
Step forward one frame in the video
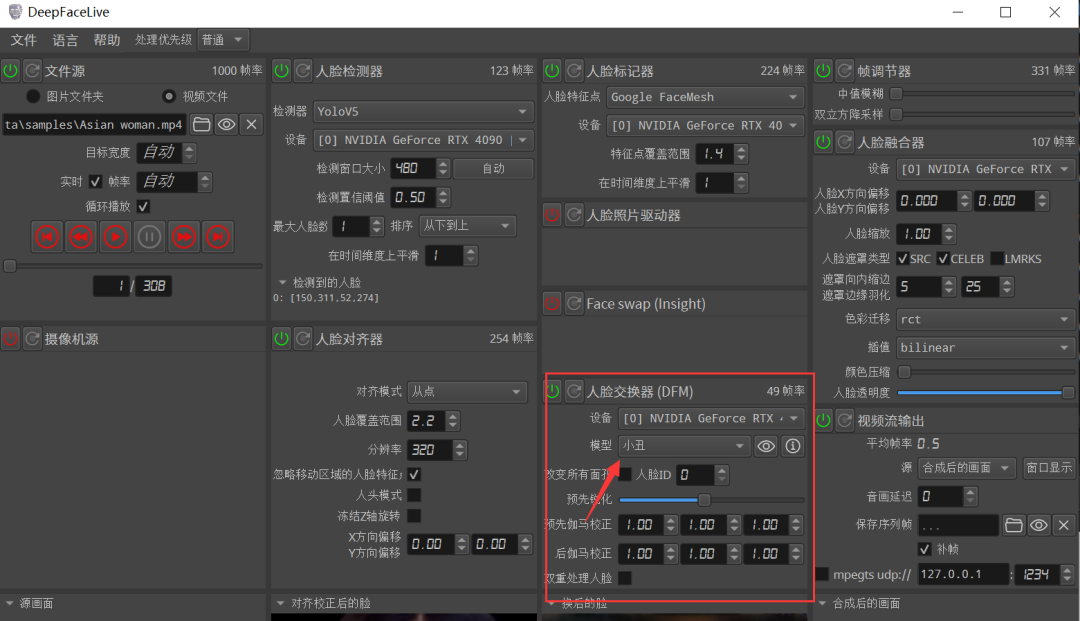point(183,237)
